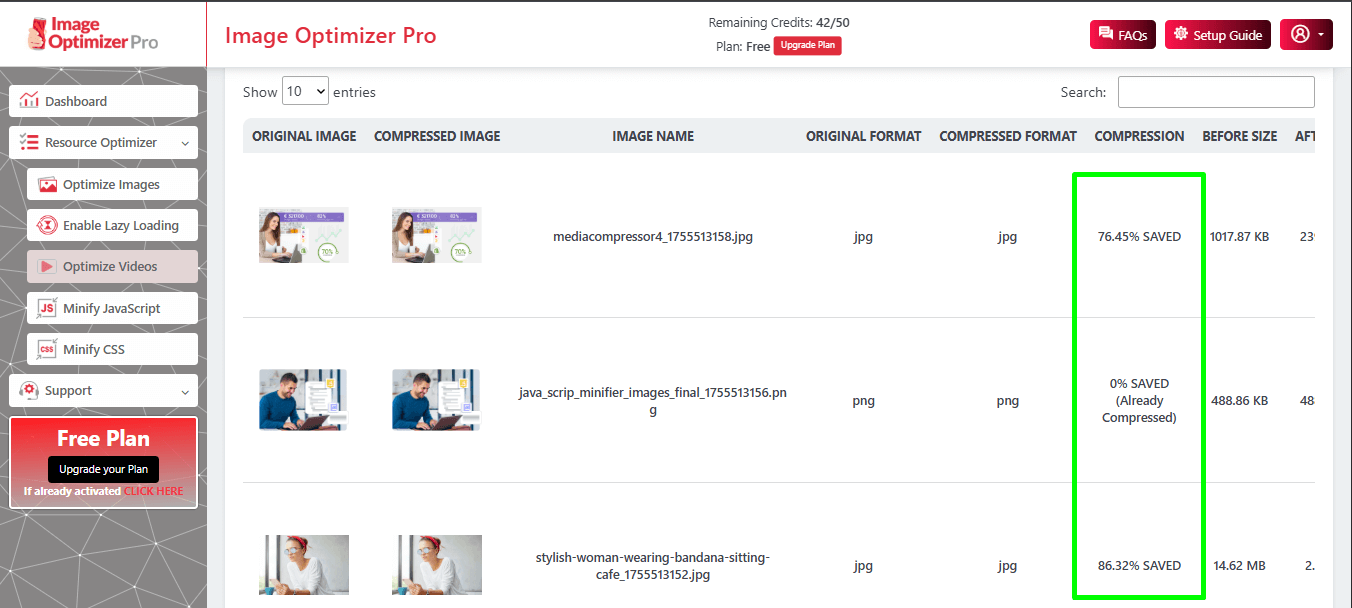Image resolution: width=1352 pixels, height=608 pixels.
Task: Open compressed thumbnail of stylish-woman image
Action: [x=437, y=566]
